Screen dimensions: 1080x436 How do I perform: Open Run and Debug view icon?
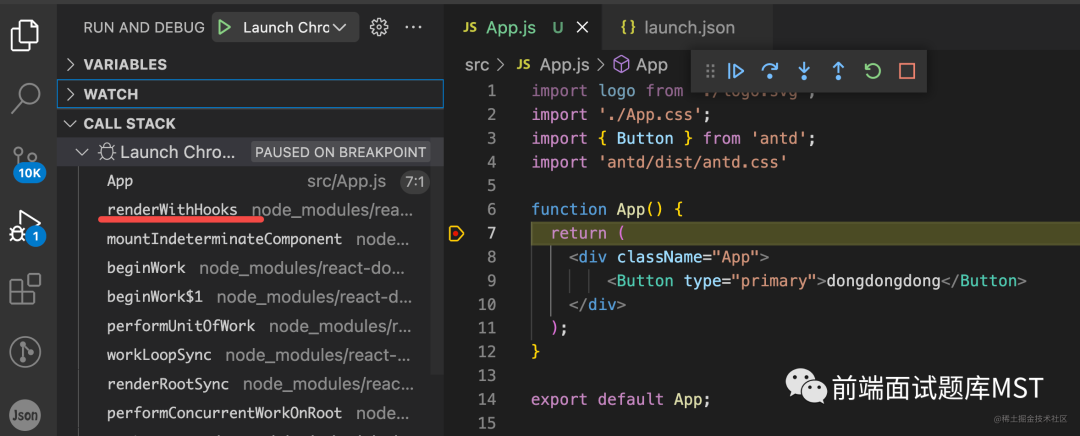28,227
